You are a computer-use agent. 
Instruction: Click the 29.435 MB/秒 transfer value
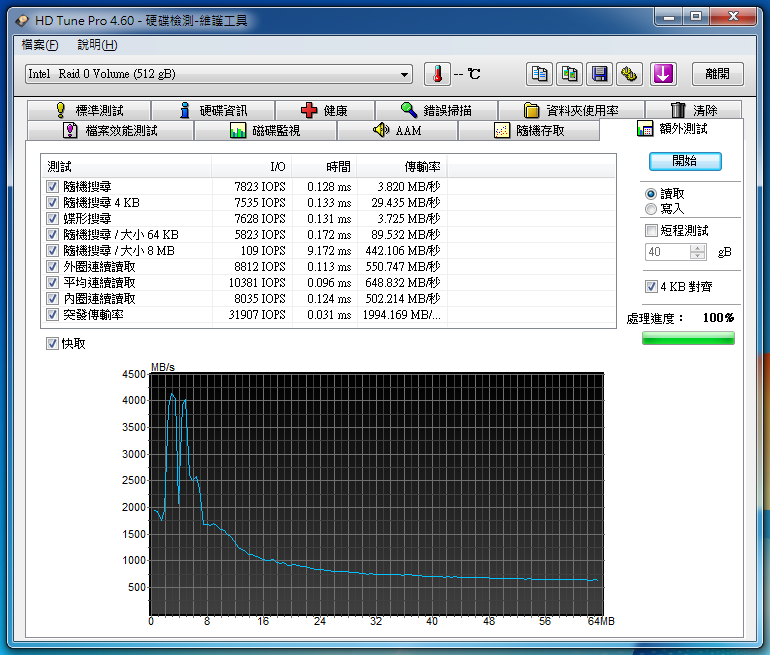click(406, 203)
